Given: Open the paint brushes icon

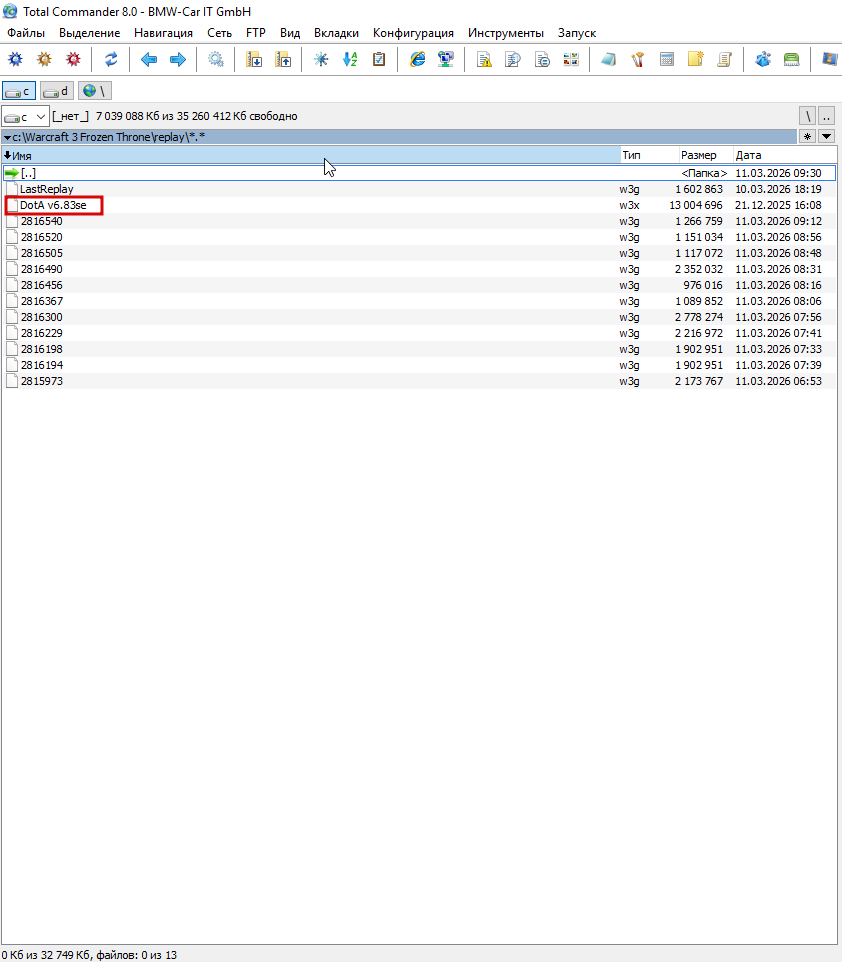Looking at the screenshot, I should tap(638, 60).
